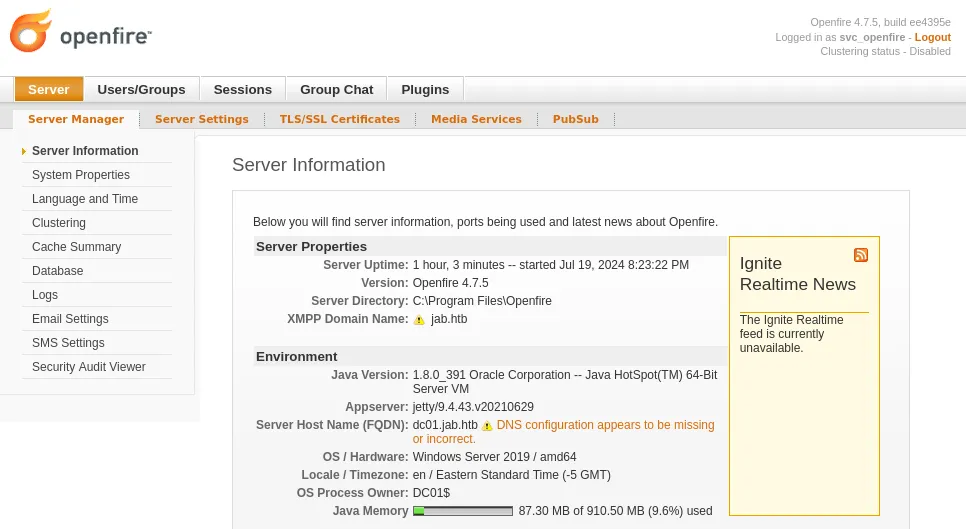Click the Java Version value text
The image size is (966, 529).
(565, 382)
